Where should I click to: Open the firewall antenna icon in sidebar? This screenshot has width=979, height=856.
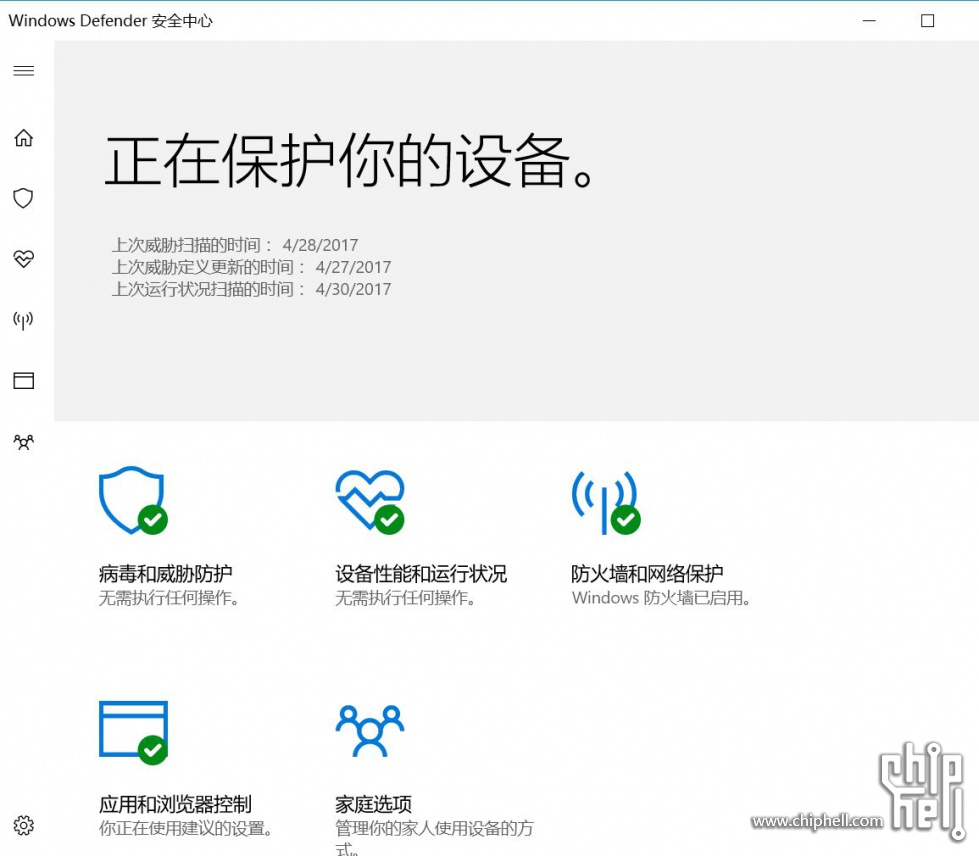coord(24,320)
